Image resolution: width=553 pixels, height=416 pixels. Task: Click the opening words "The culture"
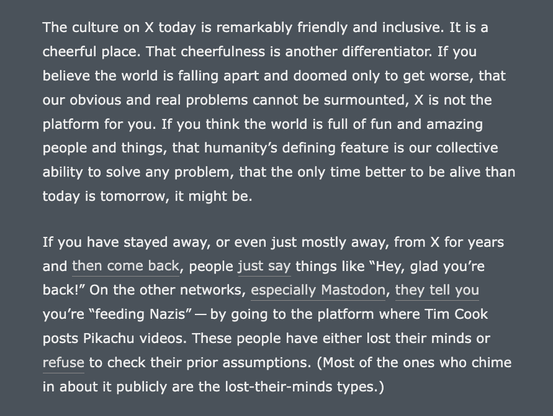click(80, 28)
